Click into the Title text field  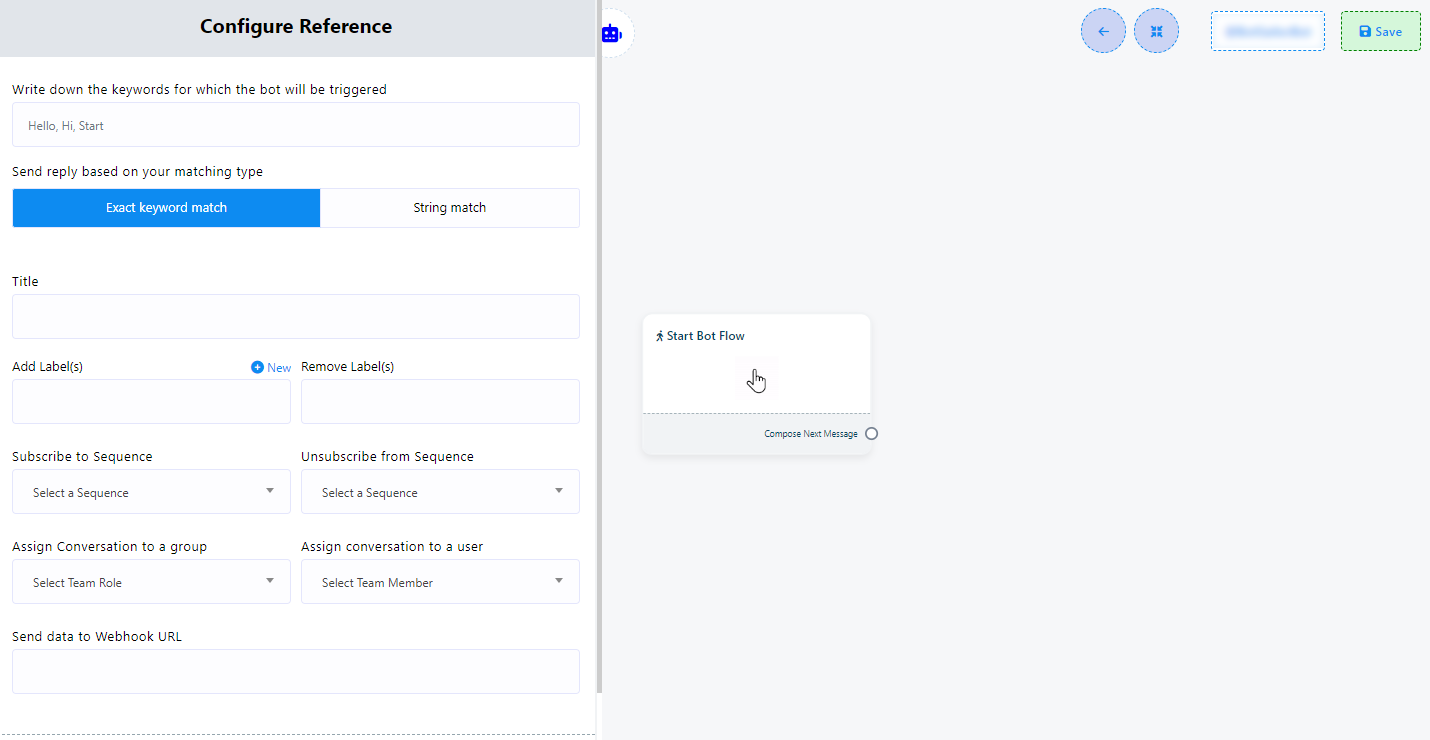click(x=296, y=316)
